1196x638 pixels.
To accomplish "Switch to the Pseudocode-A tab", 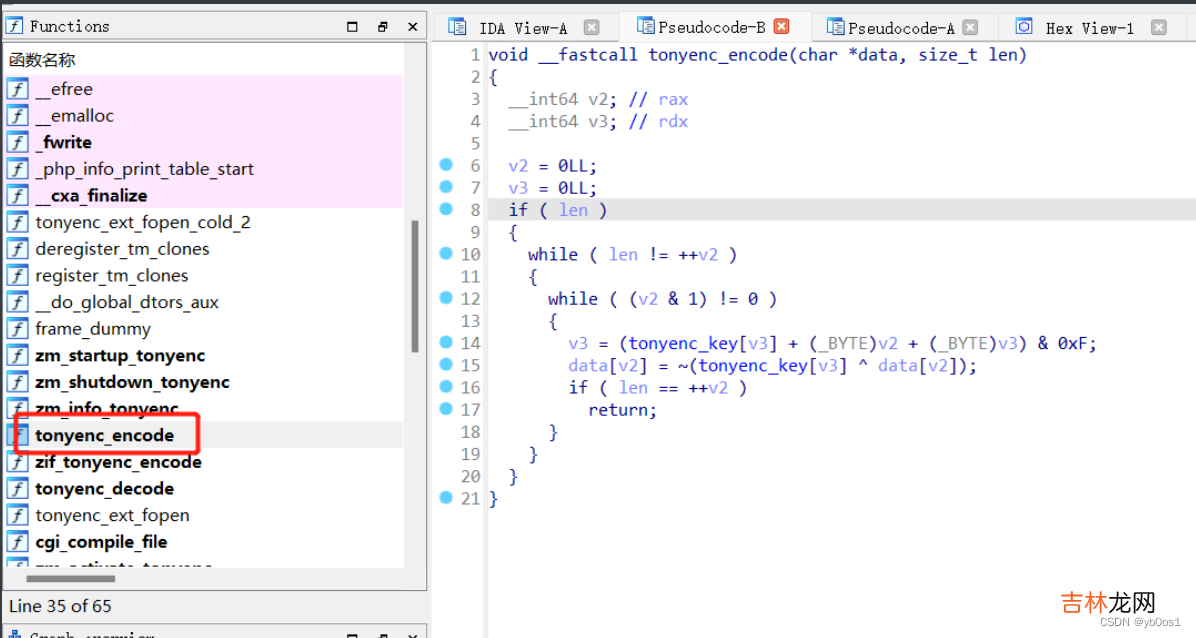I will [900, 28].
